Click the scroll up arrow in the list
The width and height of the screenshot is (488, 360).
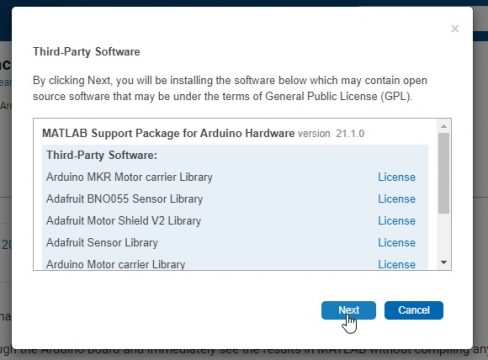tap(444, 126)
